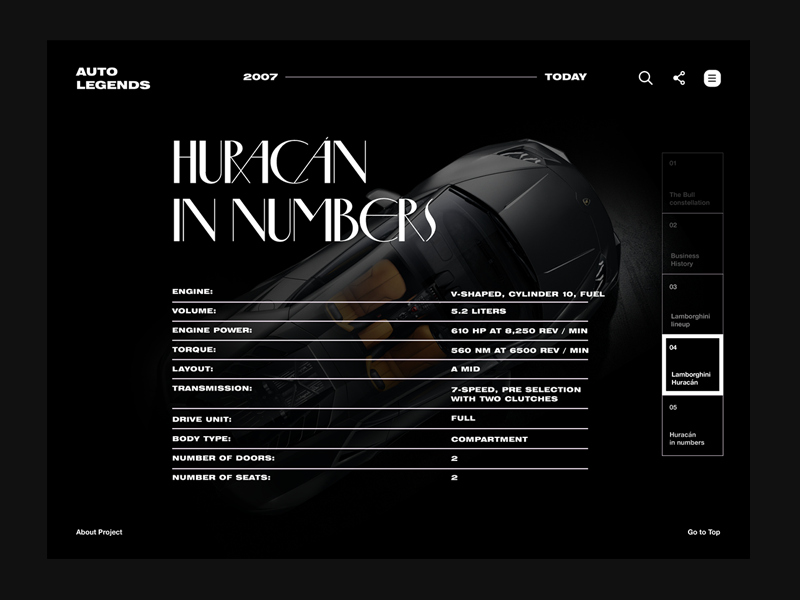Go to section 01 The Bull constellation
The width and height of the screenshot is (800, 600).
pos(692,183)
